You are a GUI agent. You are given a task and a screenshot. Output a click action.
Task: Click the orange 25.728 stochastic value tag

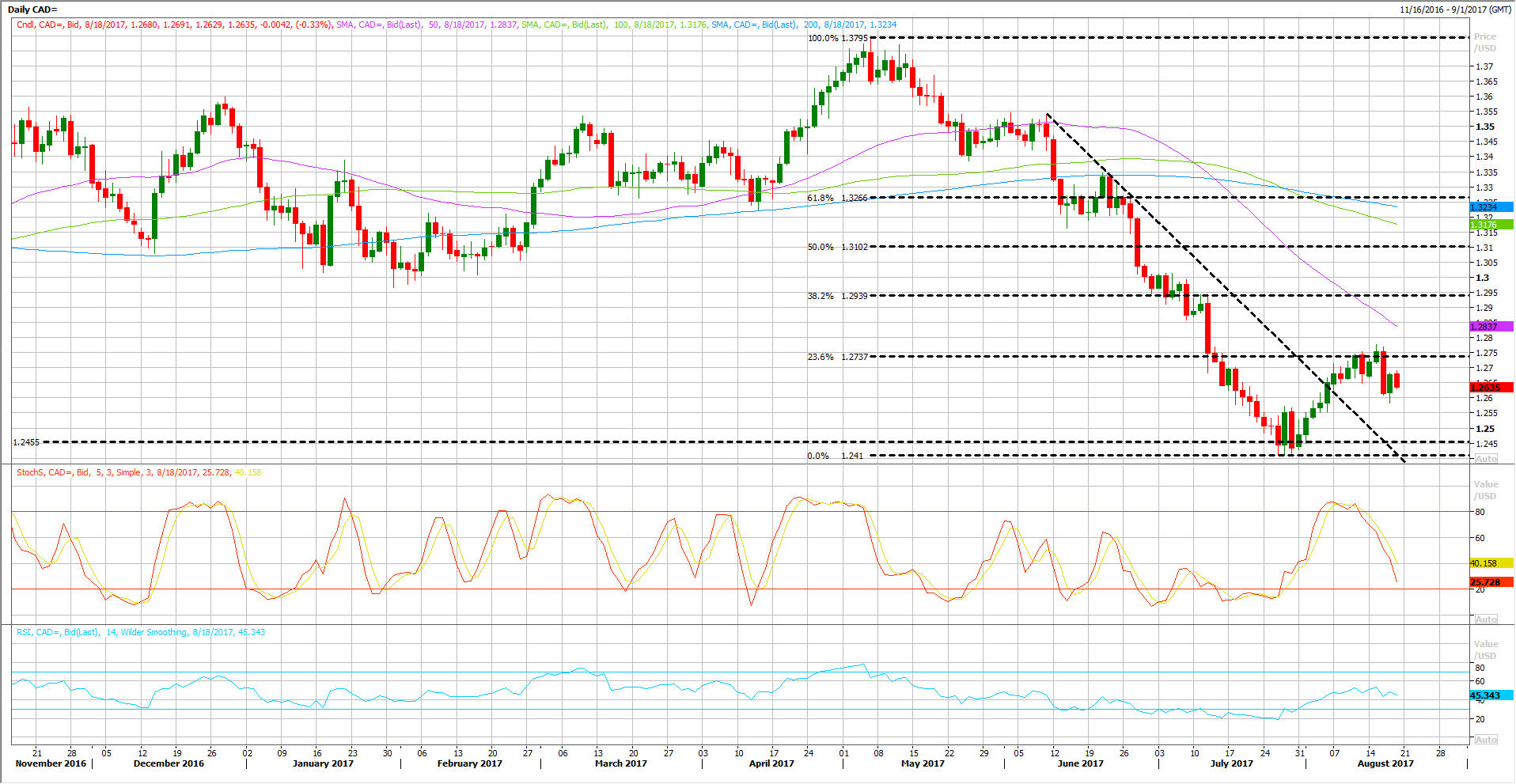tap(1490, 582)
